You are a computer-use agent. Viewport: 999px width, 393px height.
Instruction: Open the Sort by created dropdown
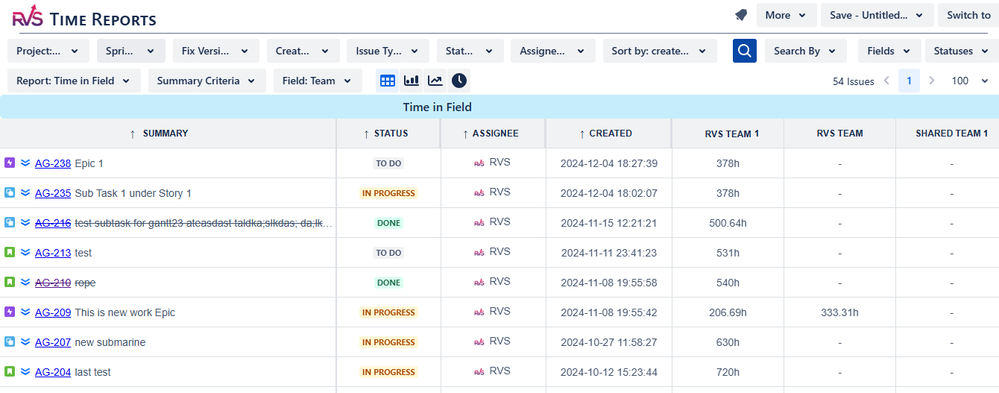point(659,51)
